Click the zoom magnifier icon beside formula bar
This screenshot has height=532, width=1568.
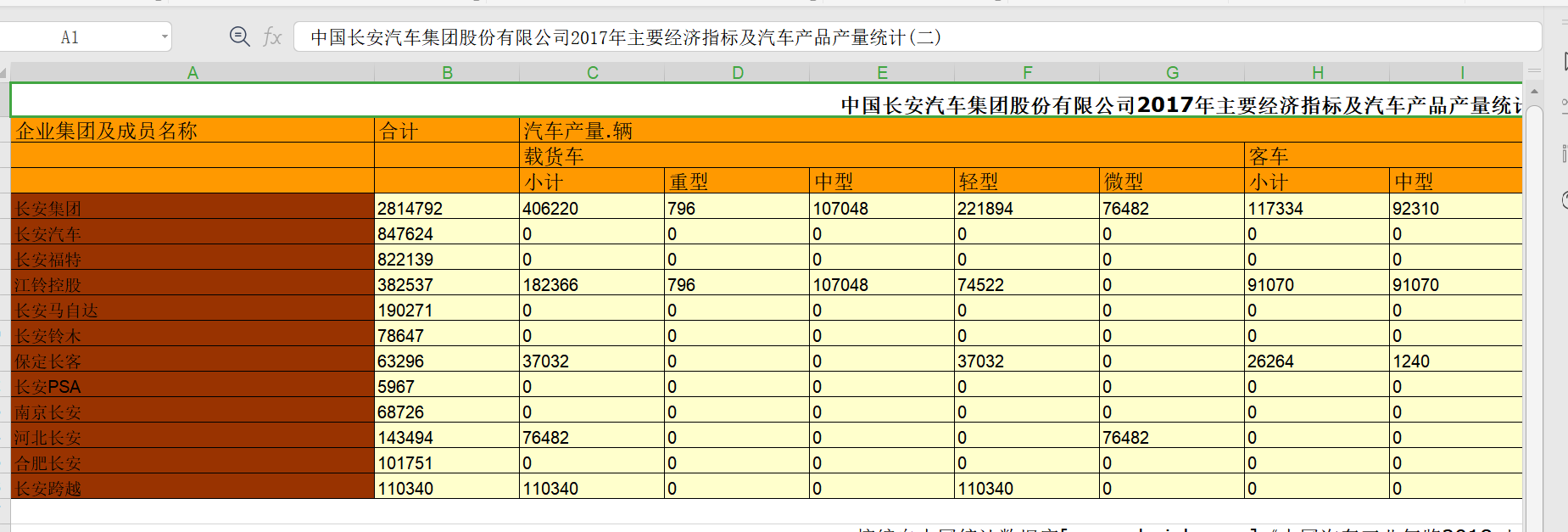pyautogui.click(x=240, y=36)
